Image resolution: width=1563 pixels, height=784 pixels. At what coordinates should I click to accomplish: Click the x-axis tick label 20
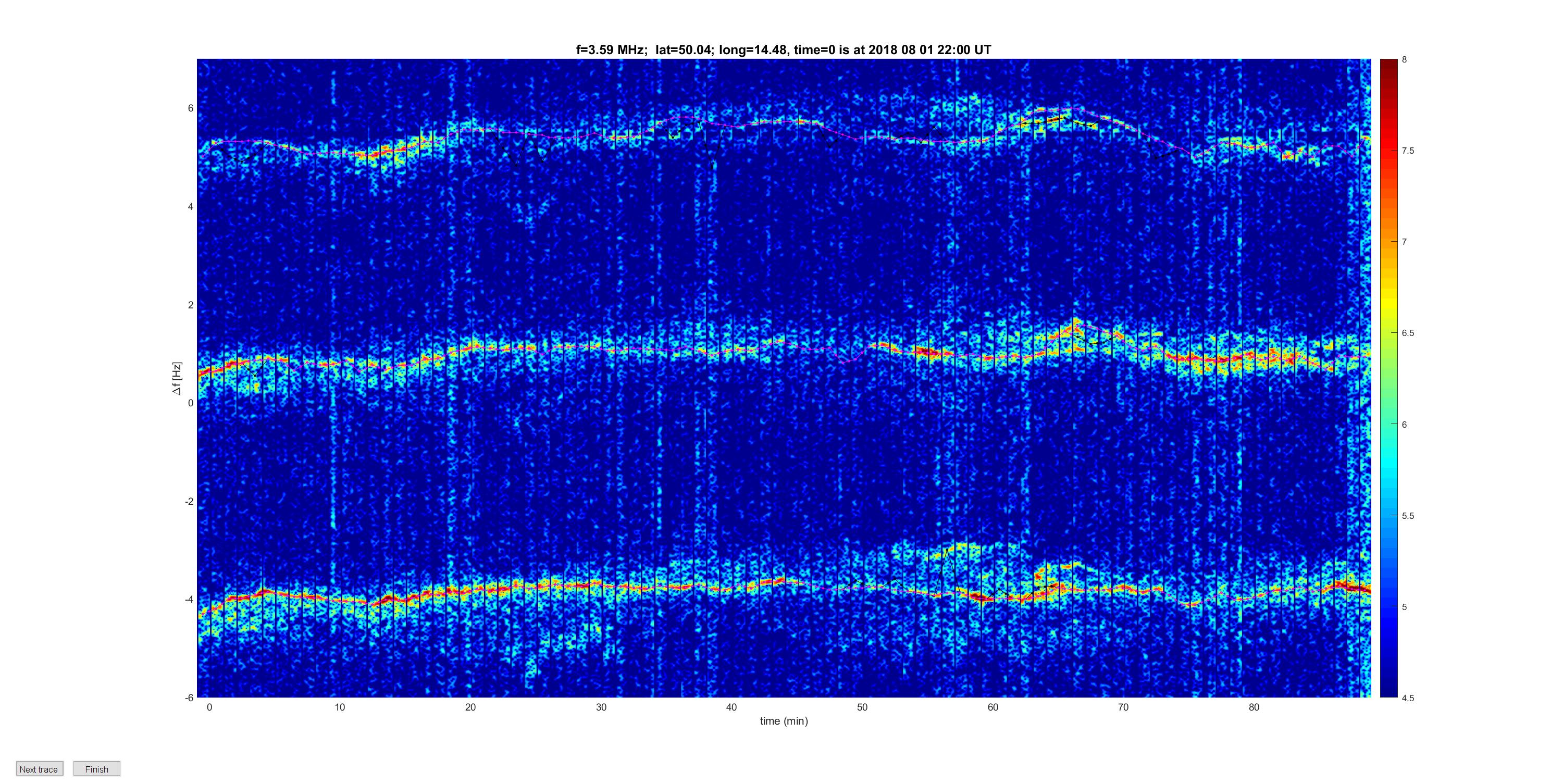pyautogui.click(x=470, y=707)
